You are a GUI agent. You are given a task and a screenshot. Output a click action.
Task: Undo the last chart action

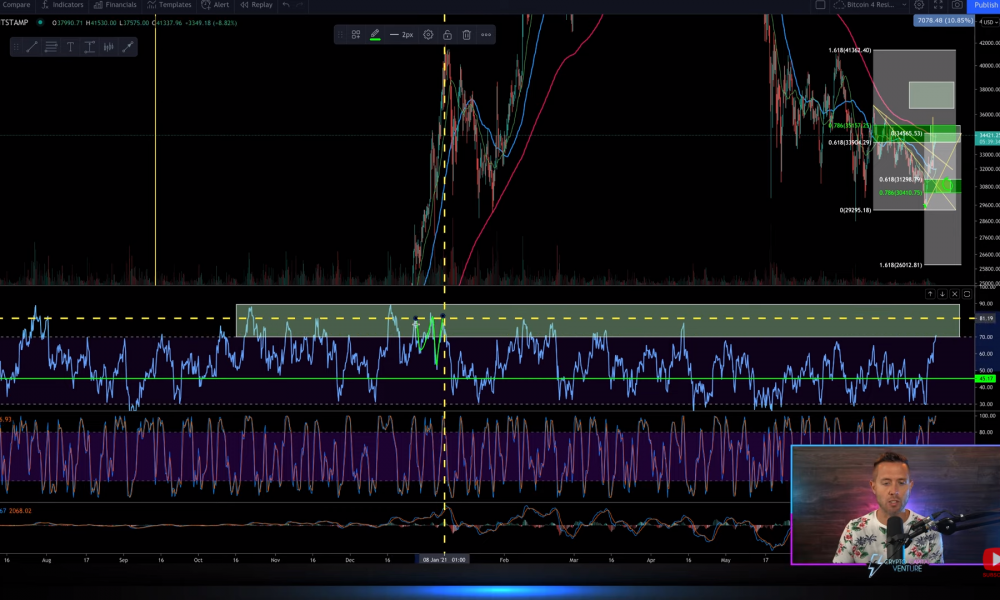[286, 4]
